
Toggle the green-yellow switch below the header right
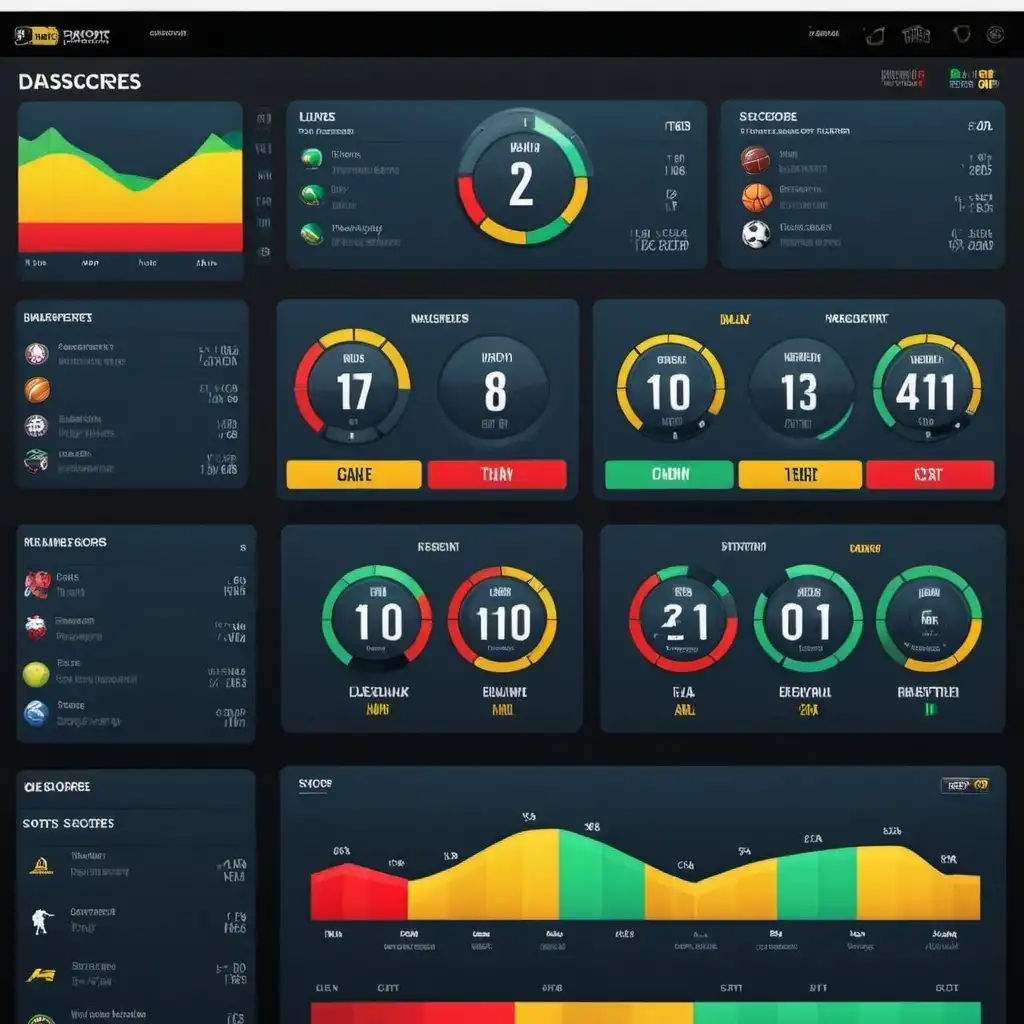(973, 80)
